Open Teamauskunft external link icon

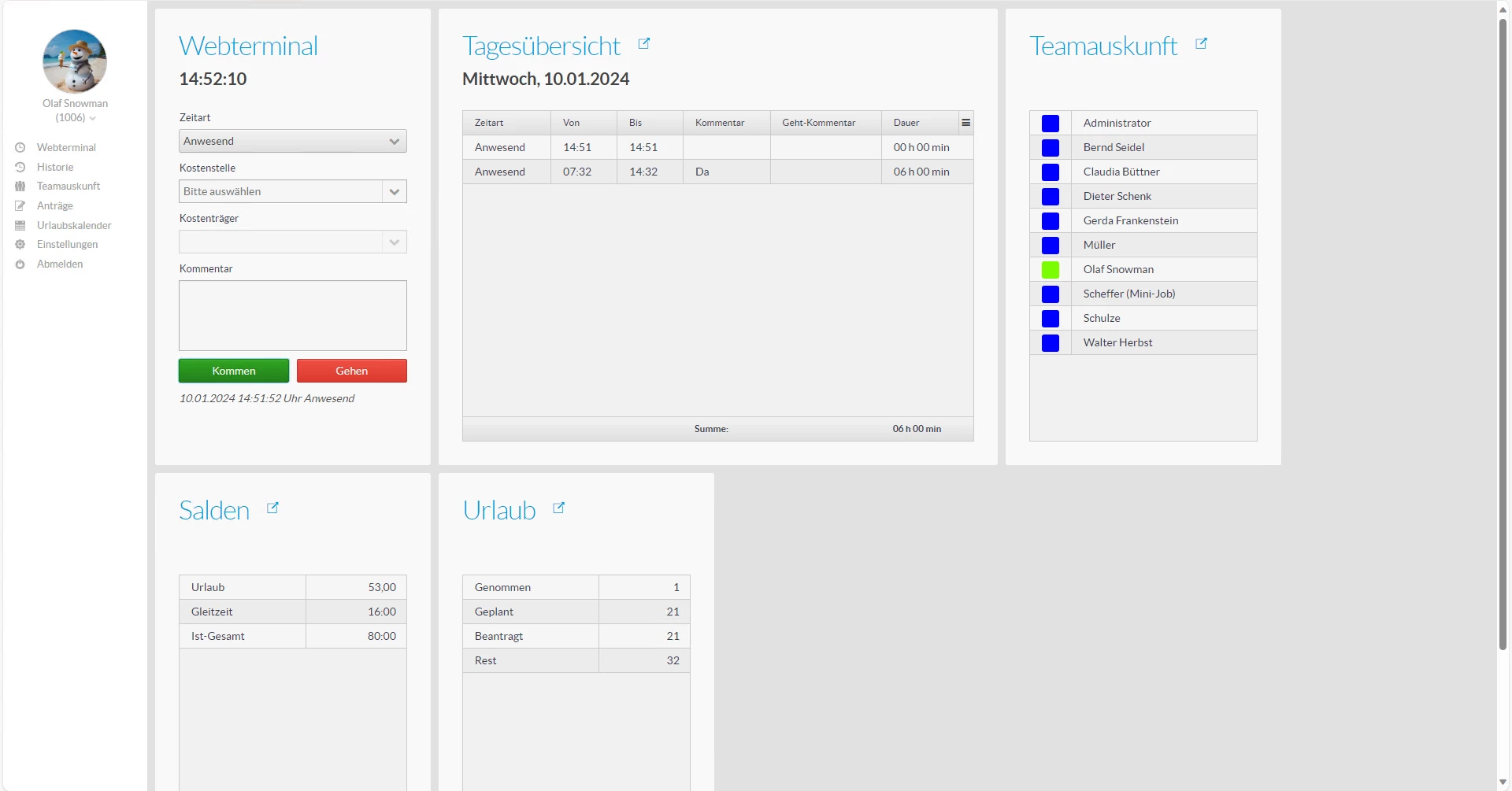[x=1201, y=44]
